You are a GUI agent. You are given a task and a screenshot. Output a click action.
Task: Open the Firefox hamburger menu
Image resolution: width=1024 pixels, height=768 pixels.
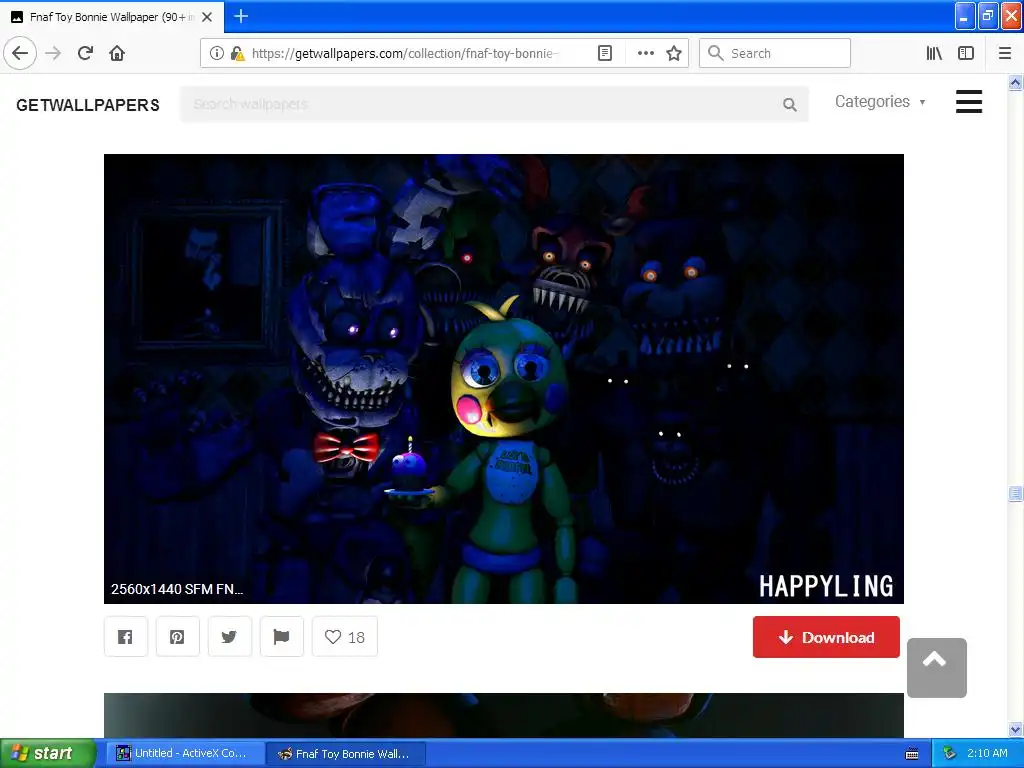click(x=1004, y=53)
